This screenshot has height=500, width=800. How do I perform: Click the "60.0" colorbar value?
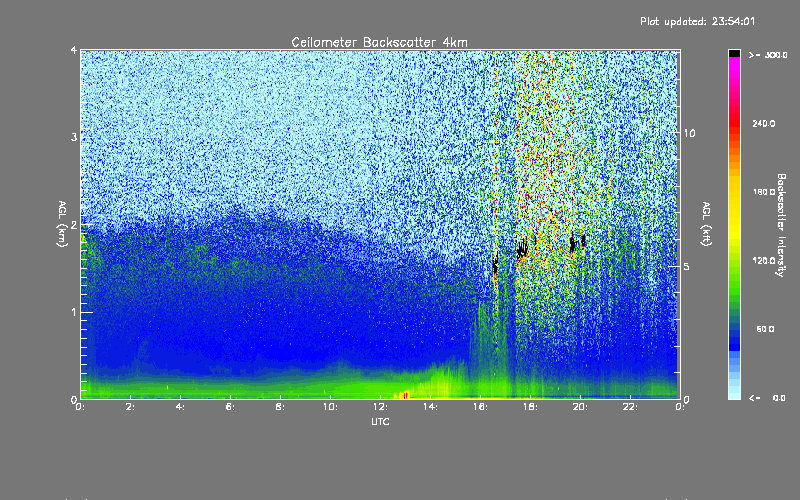[x=765, y=329]
